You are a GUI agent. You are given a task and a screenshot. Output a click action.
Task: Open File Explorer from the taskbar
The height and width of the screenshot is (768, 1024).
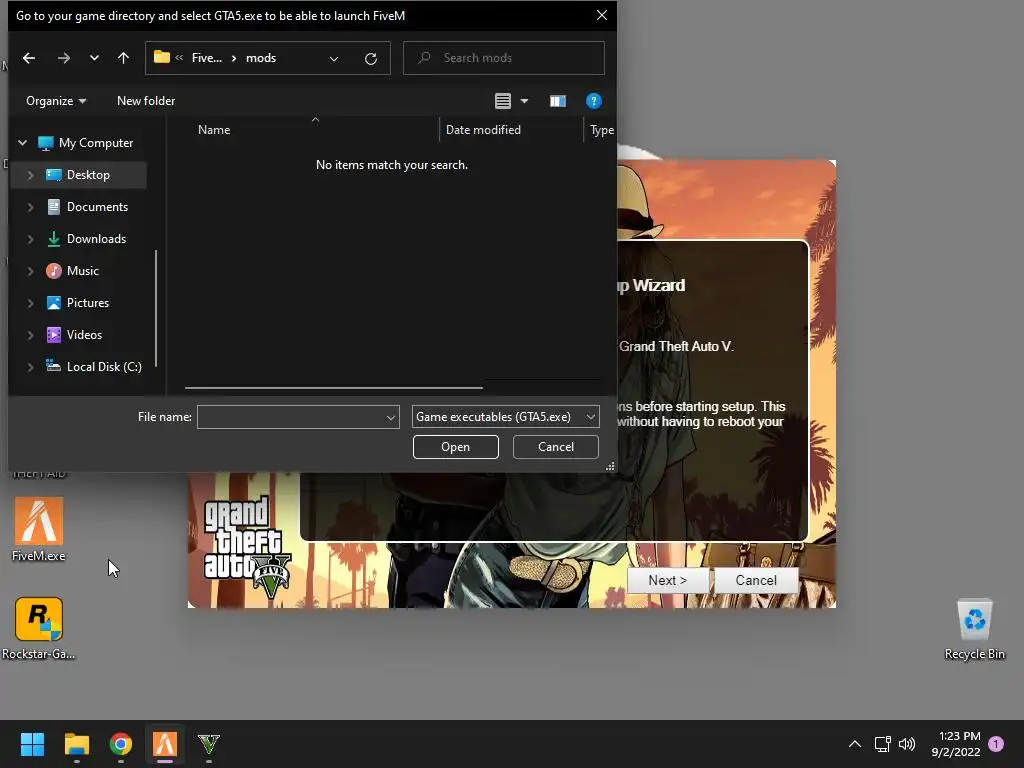click(76, 744)
